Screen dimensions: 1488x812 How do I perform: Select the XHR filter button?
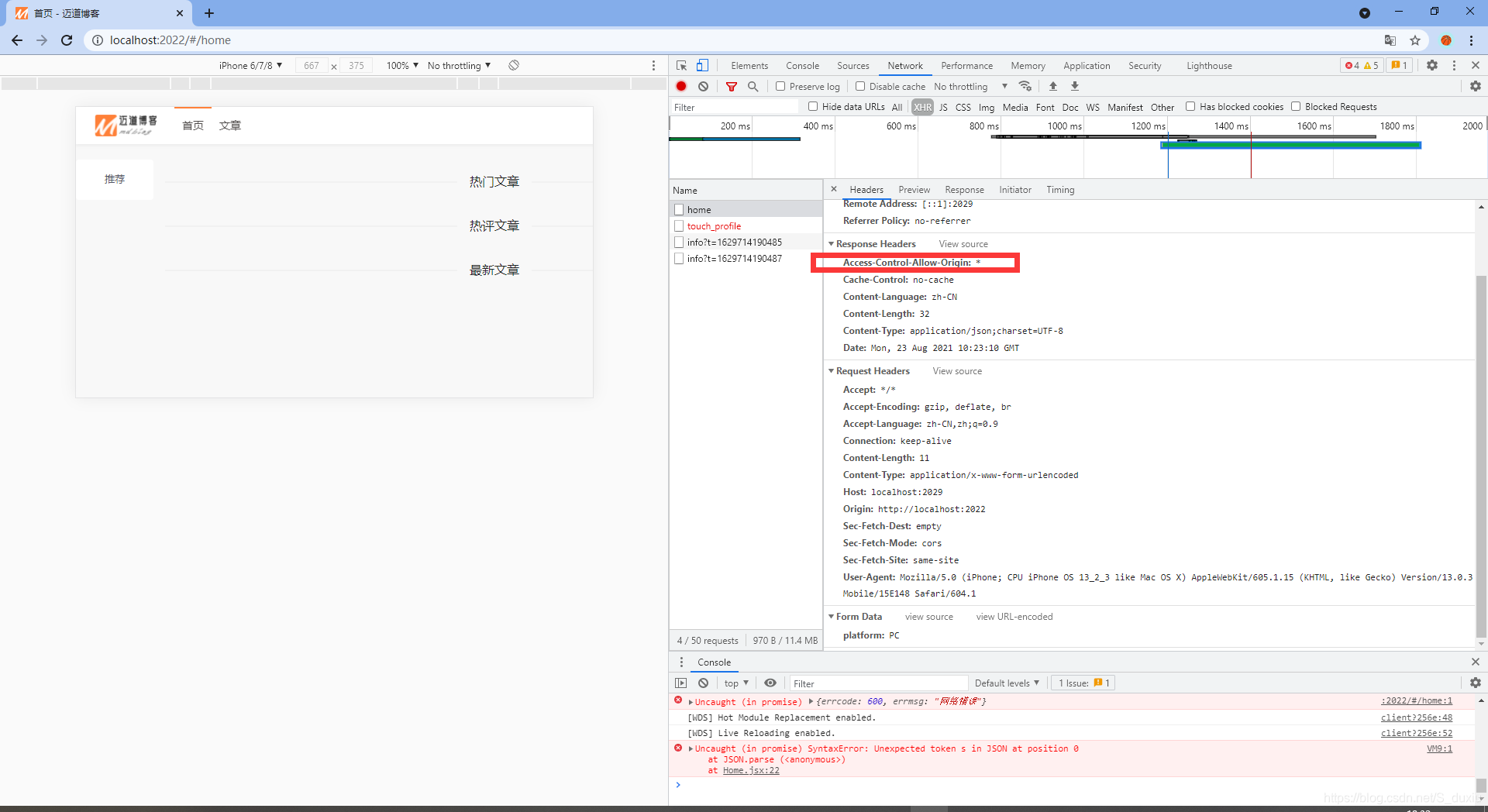pos(922,107)
